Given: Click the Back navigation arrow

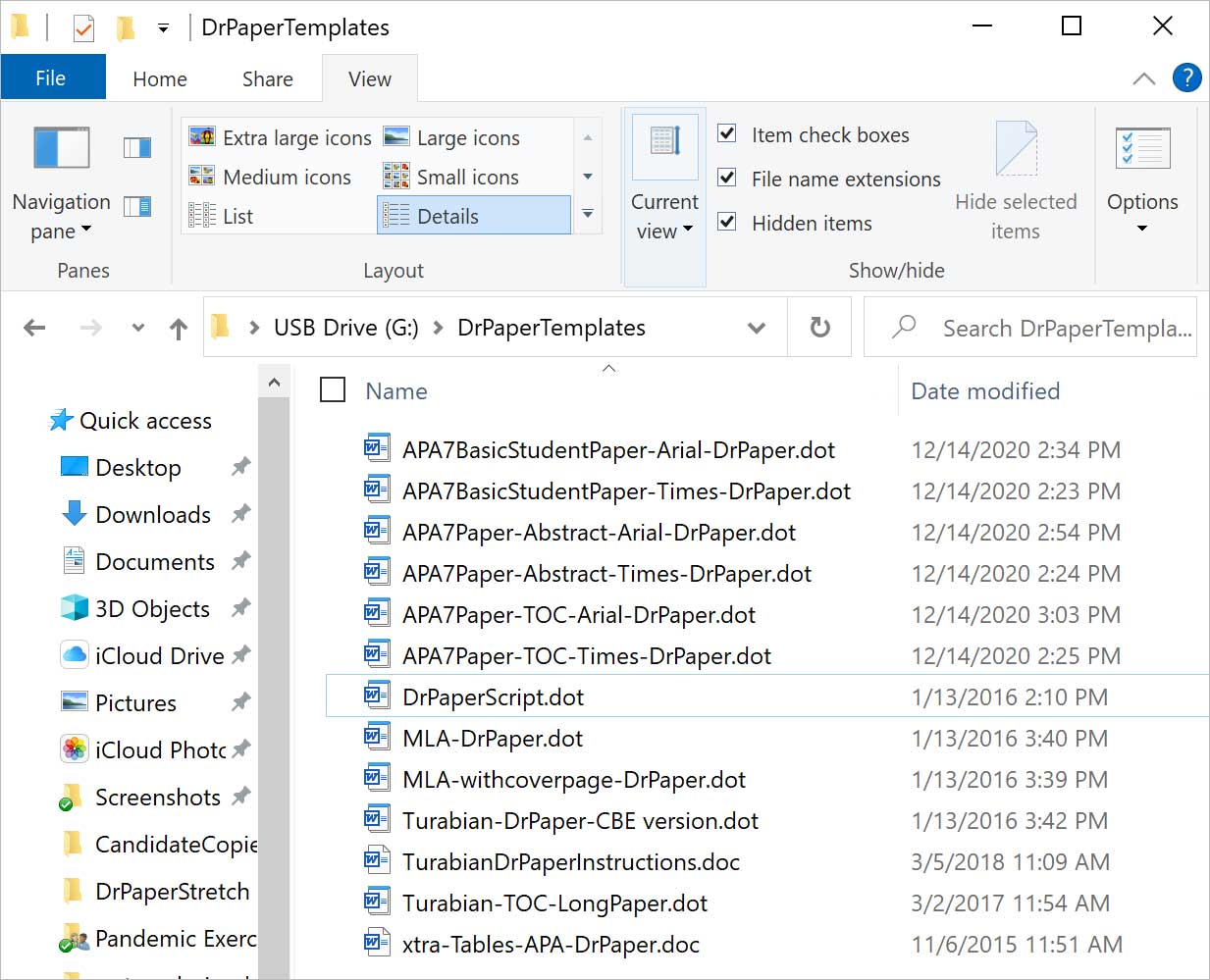Looking at the screenshot, I should (x=34, y=329).
